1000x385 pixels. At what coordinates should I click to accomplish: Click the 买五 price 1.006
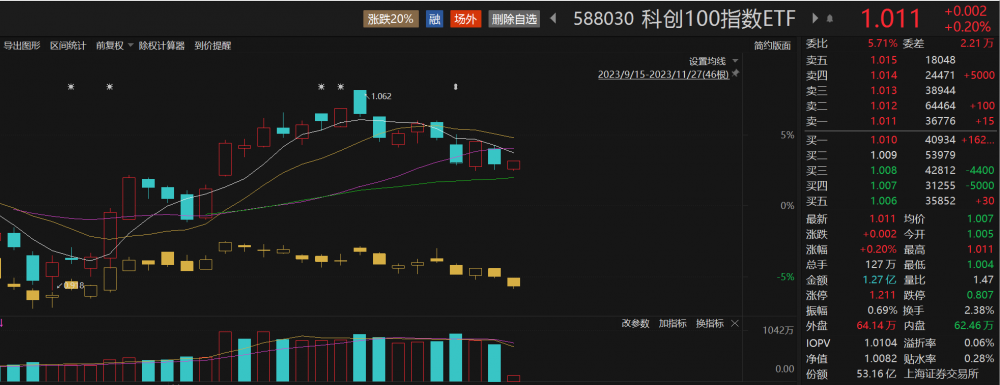(884, 201)
